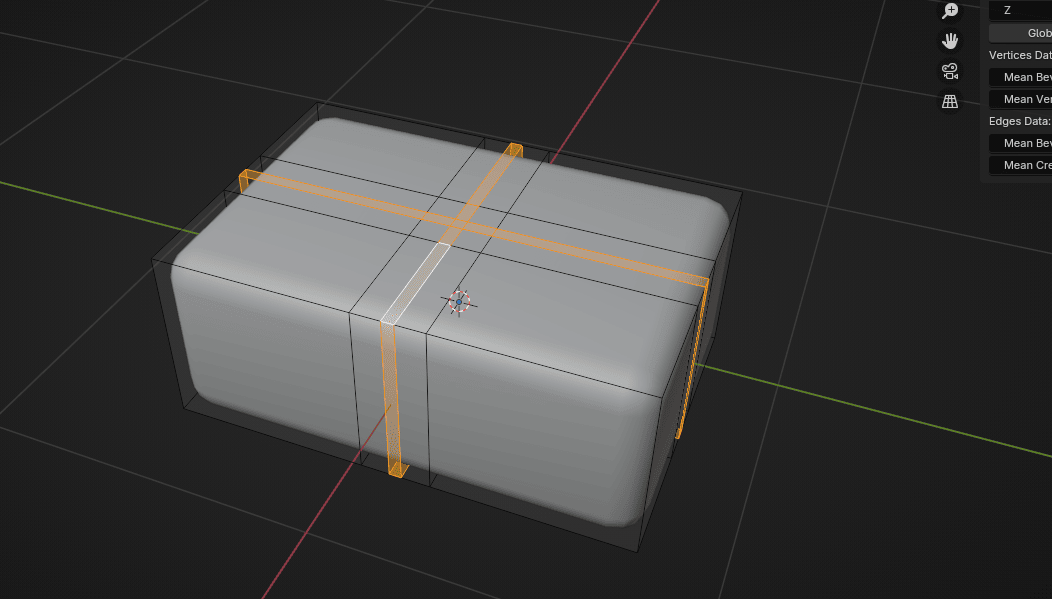Select the large front-right face of the cube
The height and width of the screenshot is (599, 1052).
[x=540, y=420]
